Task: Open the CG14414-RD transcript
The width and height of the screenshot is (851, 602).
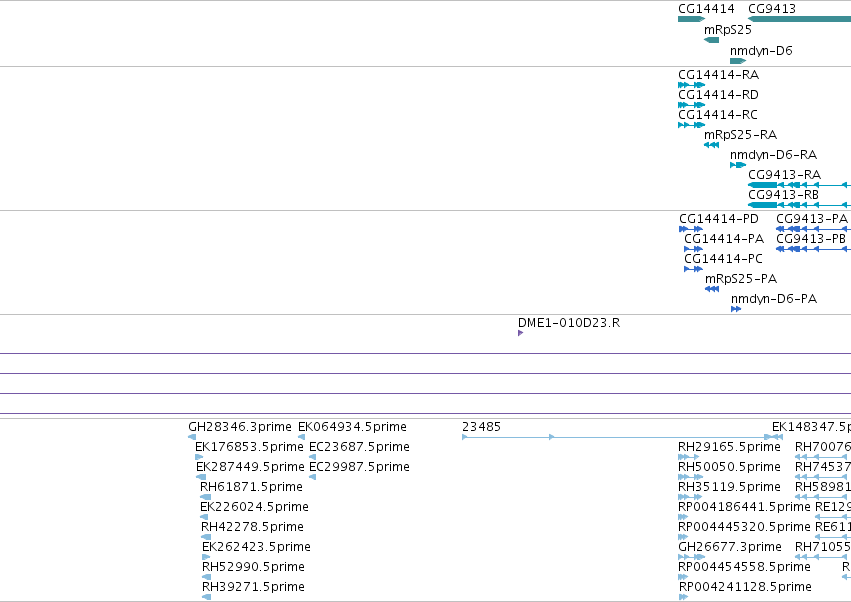Action: point(691,105)
